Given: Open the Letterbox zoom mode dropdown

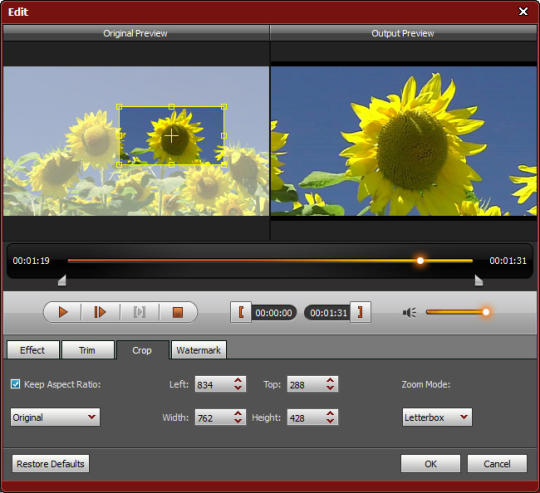Looking at the screenshot, I should tap(437, 417).
